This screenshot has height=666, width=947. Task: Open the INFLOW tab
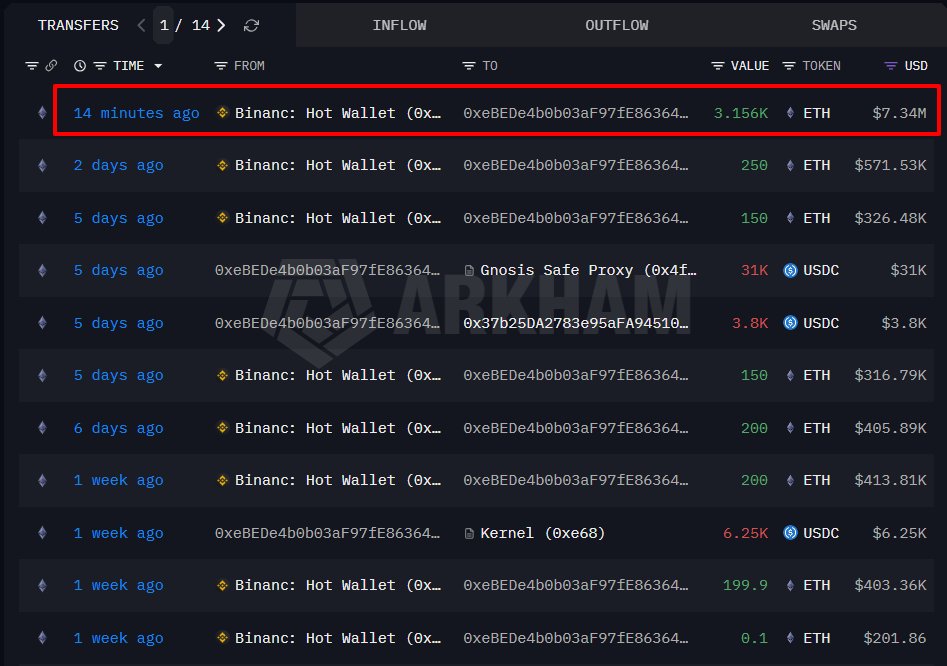pyautogui.click(x=399, y=25)
